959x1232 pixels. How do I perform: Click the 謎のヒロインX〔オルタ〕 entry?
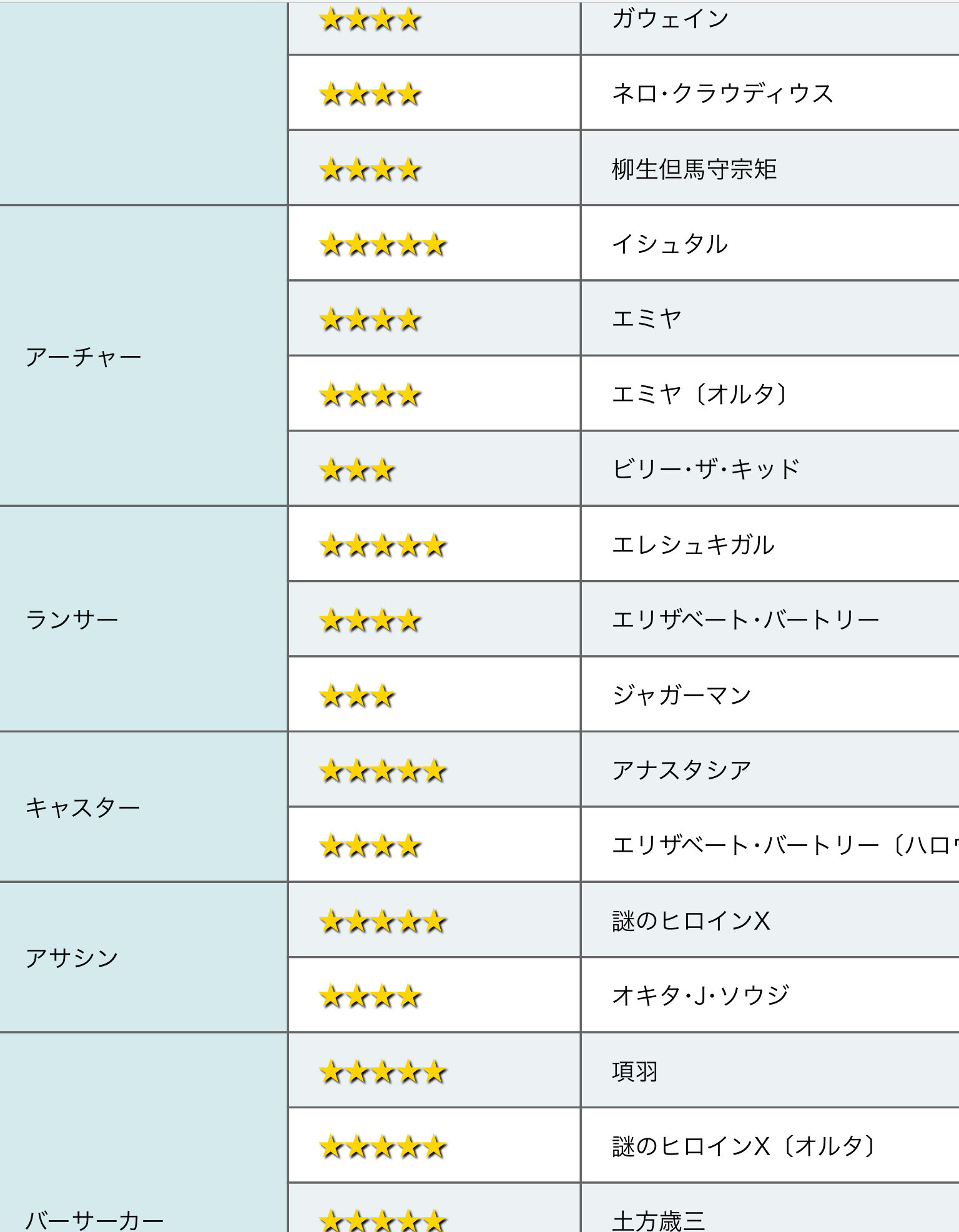tap(744, 1146)
